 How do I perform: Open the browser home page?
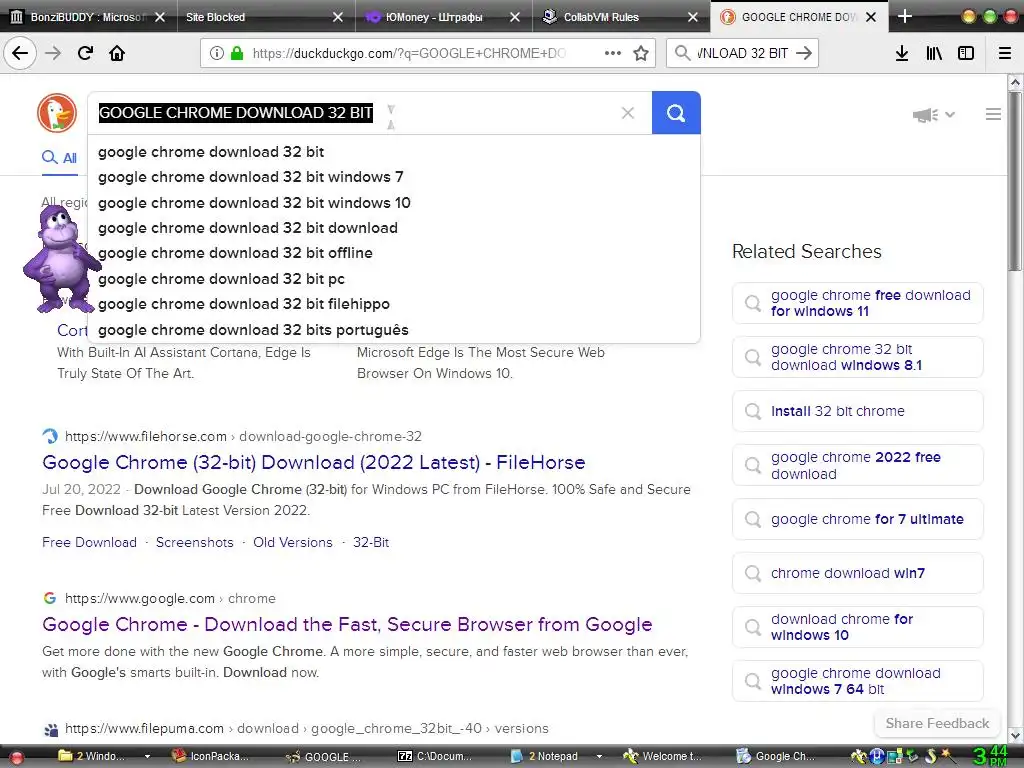coord(117,53)
